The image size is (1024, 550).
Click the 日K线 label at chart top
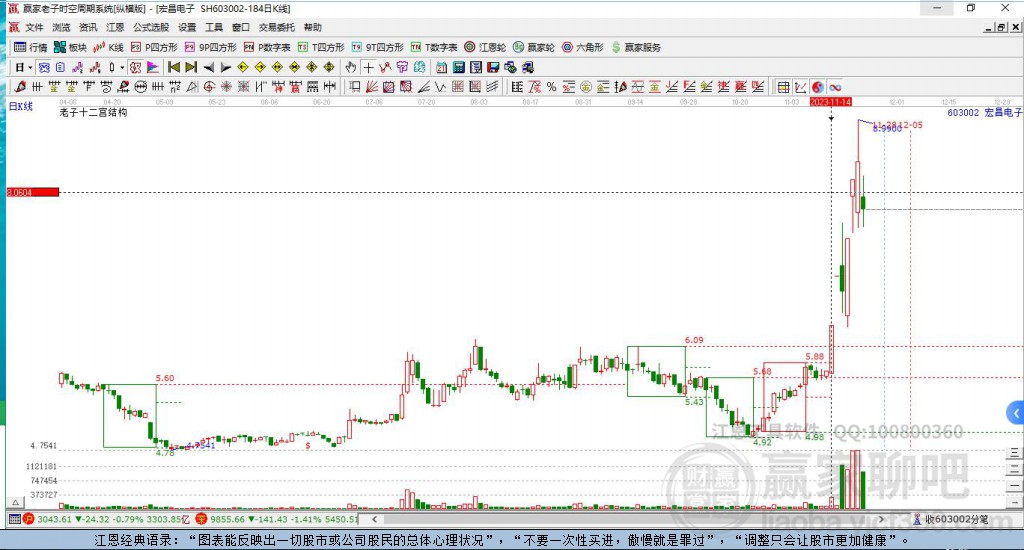tap(20, 106)
